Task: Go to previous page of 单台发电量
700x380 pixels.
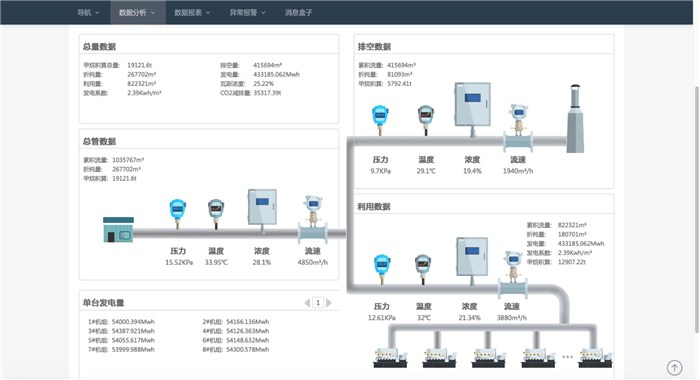Action: click(307, 303)
